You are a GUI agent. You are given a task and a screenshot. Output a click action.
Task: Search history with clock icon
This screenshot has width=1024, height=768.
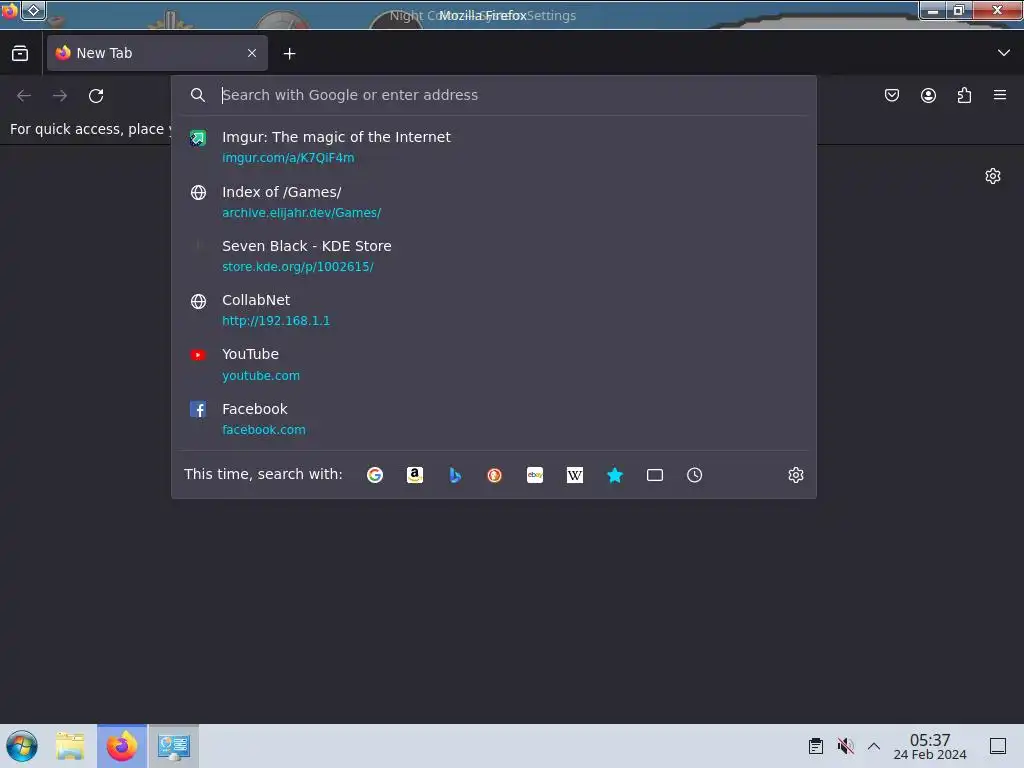pyautogui.click(x=694, y=475)
